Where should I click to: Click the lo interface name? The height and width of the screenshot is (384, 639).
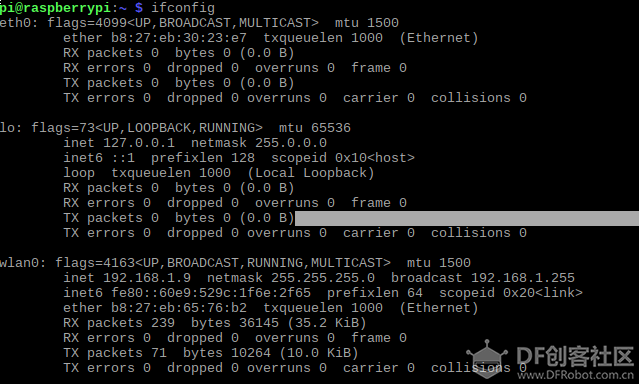coord(8,128)
